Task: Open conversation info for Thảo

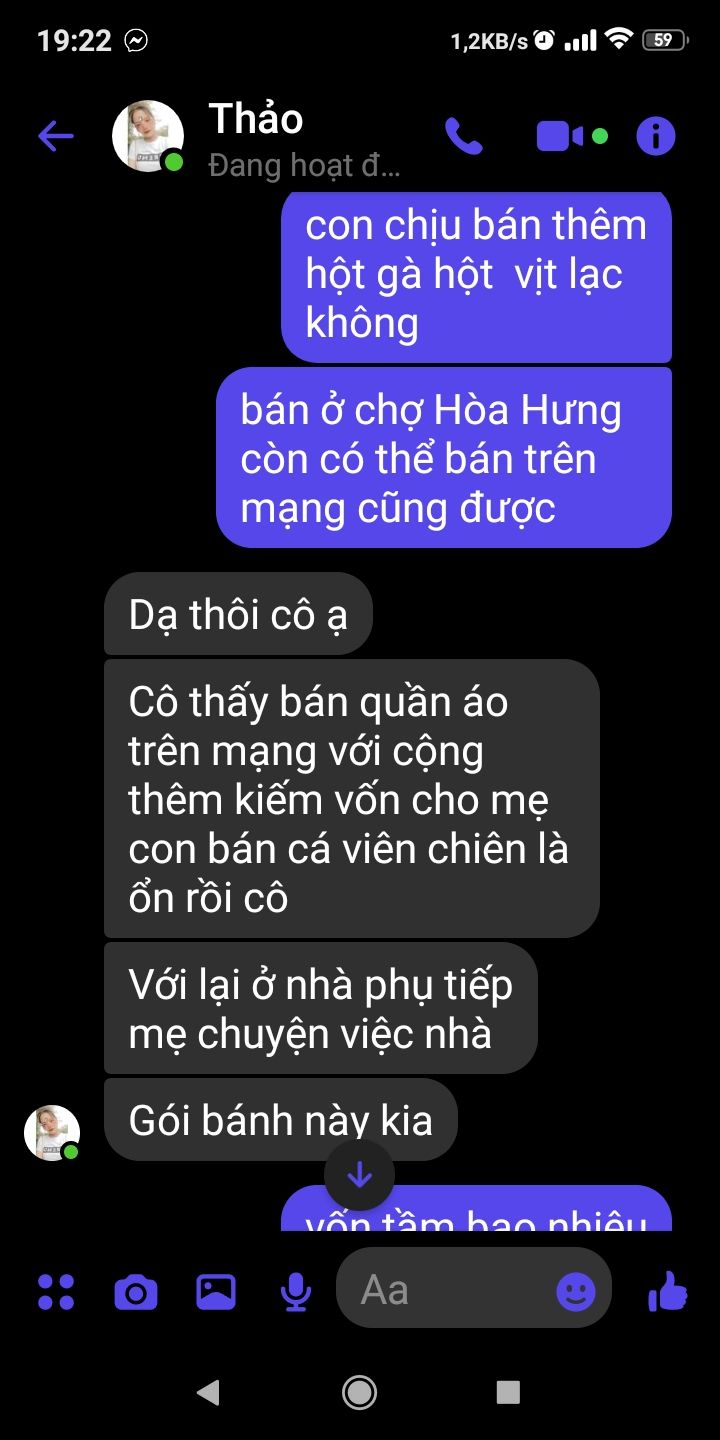Action: 656,136
